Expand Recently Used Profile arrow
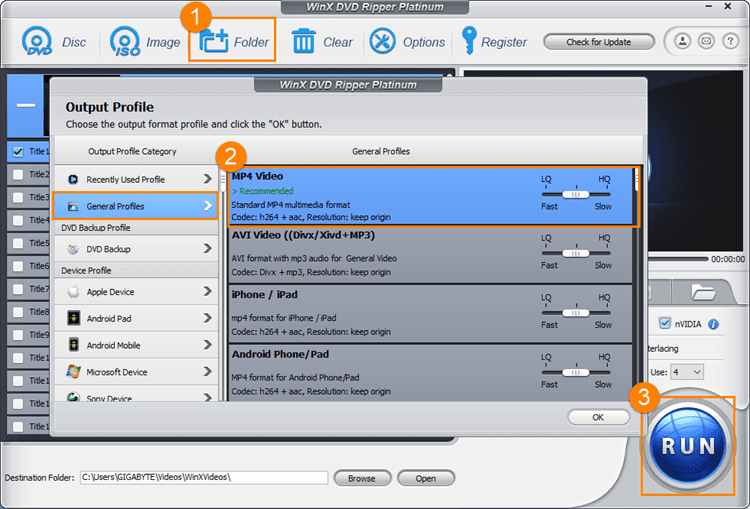 (x=208, y=179)
